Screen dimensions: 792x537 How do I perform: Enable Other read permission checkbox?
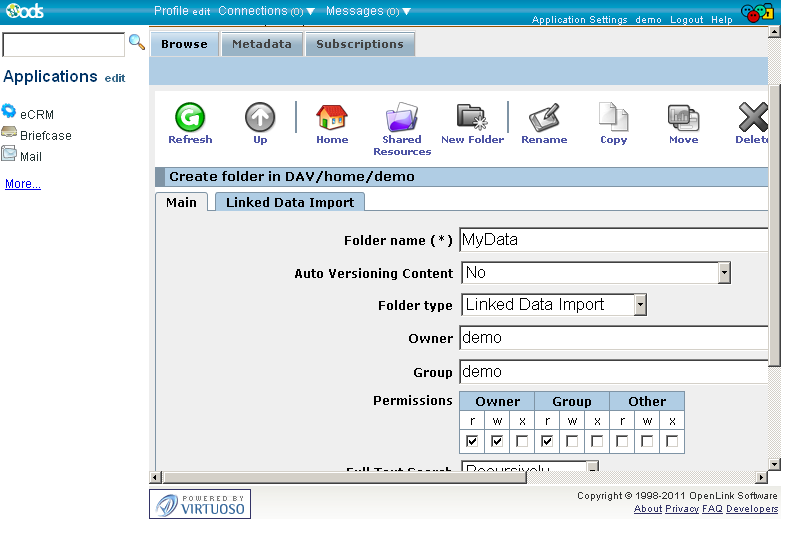(x=622, y=441)
